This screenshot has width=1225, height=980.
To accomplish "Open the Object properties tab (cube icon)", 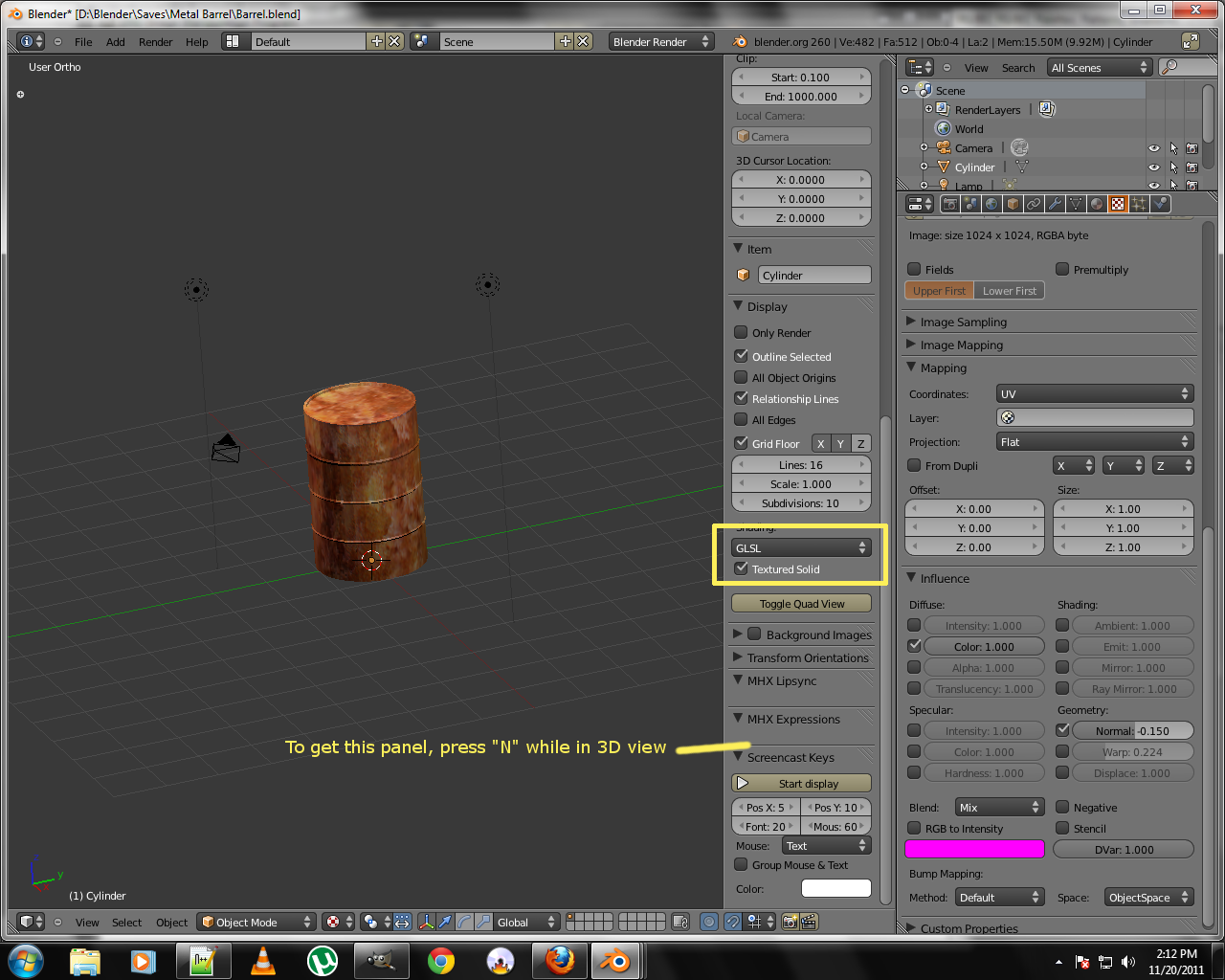I will [1013, 204].
